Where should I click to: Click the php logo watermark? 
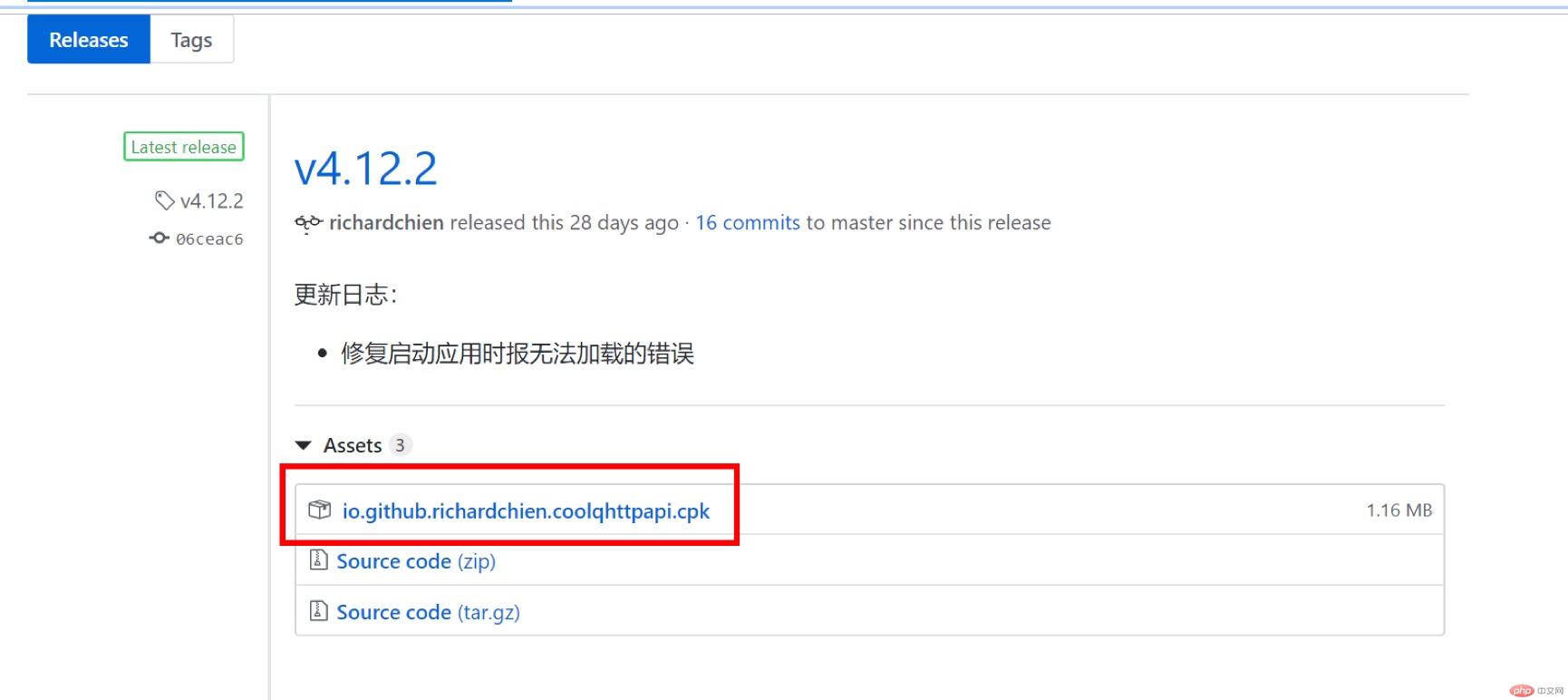[x=1523, y=691]
